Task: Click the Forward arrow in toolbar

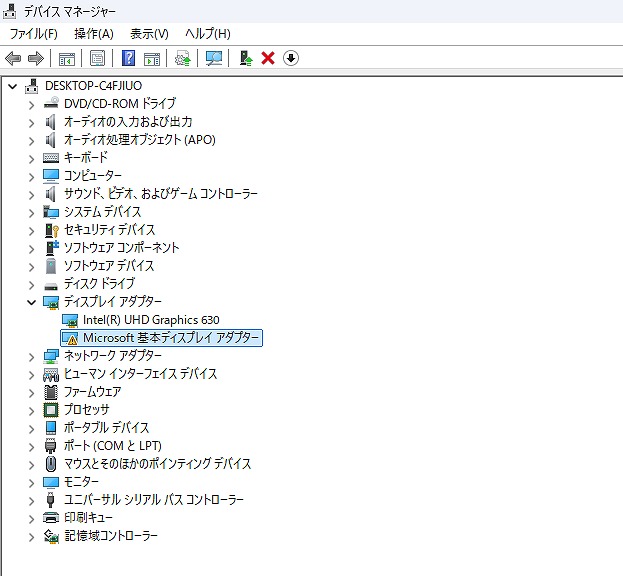Action: 36,58
